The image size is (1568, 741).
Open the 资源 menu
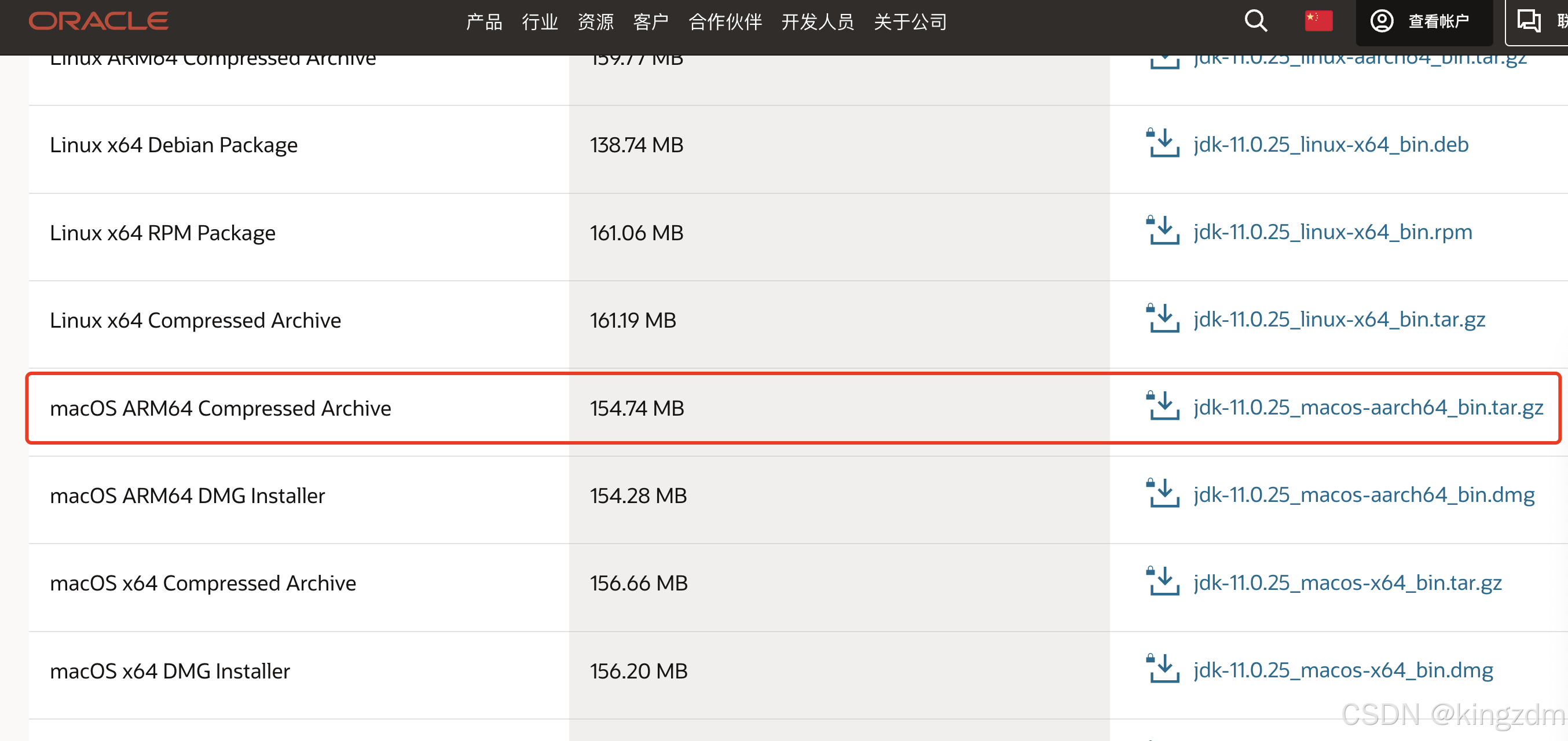(595, 22)
